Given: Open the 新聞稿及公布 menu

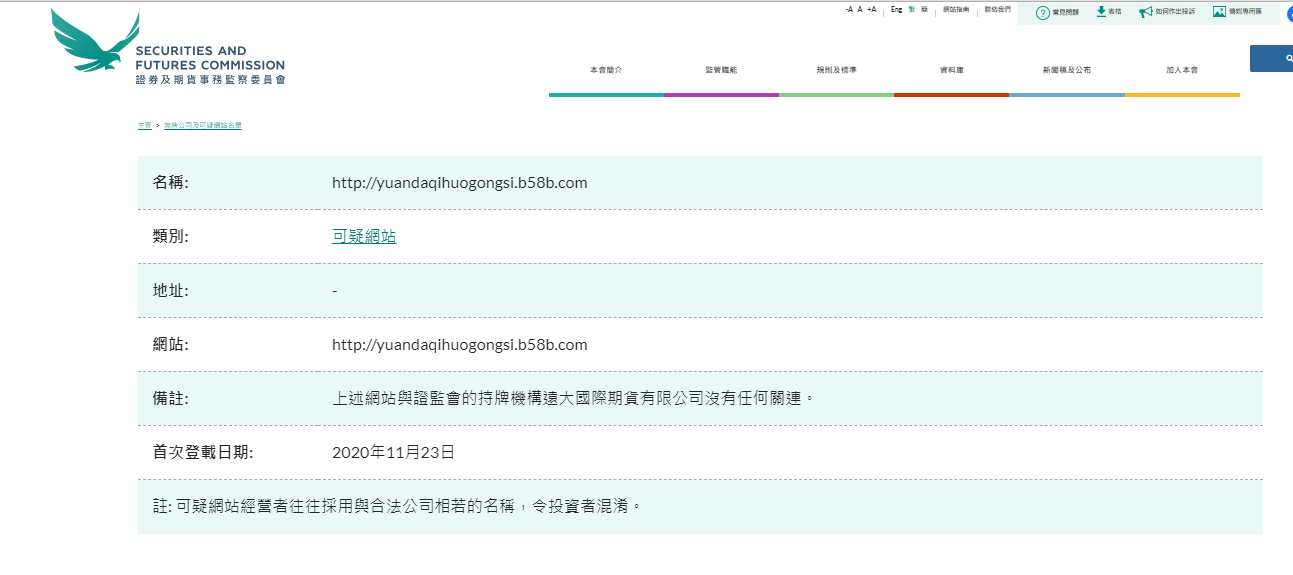Looking at the screenshot, I should [x=1066, y=70].
